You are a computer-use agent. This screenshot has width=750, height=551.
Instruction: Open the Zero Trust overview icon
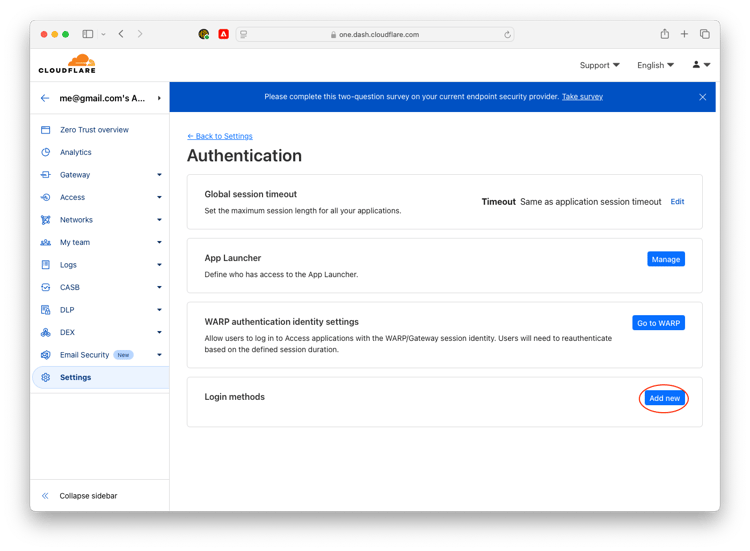[45, 130]
